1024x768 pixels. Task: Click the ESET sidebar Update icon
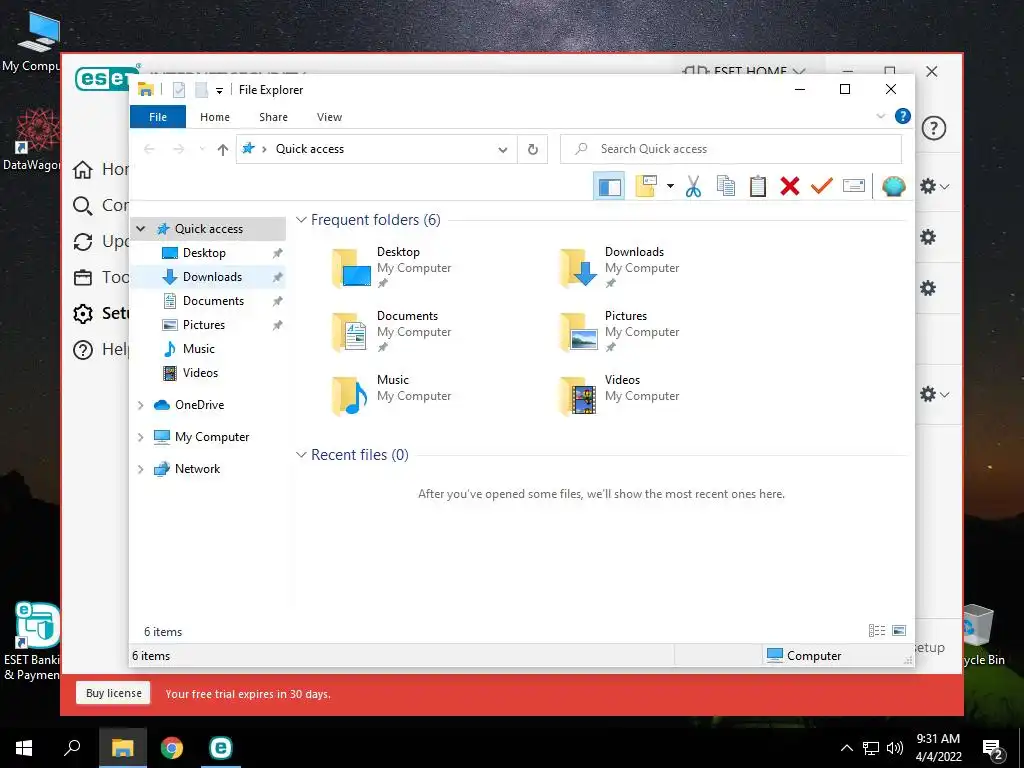point(82,242)
